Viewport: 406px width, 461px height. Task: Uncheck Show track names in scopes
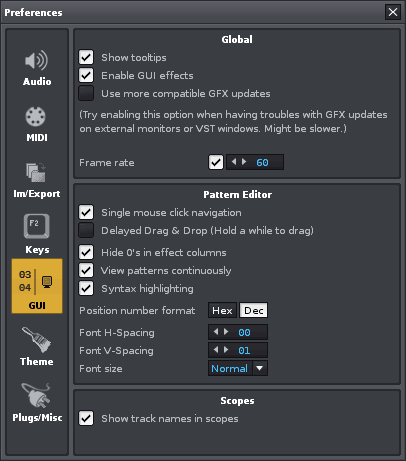pyautogui.click(x=86, y=418)
